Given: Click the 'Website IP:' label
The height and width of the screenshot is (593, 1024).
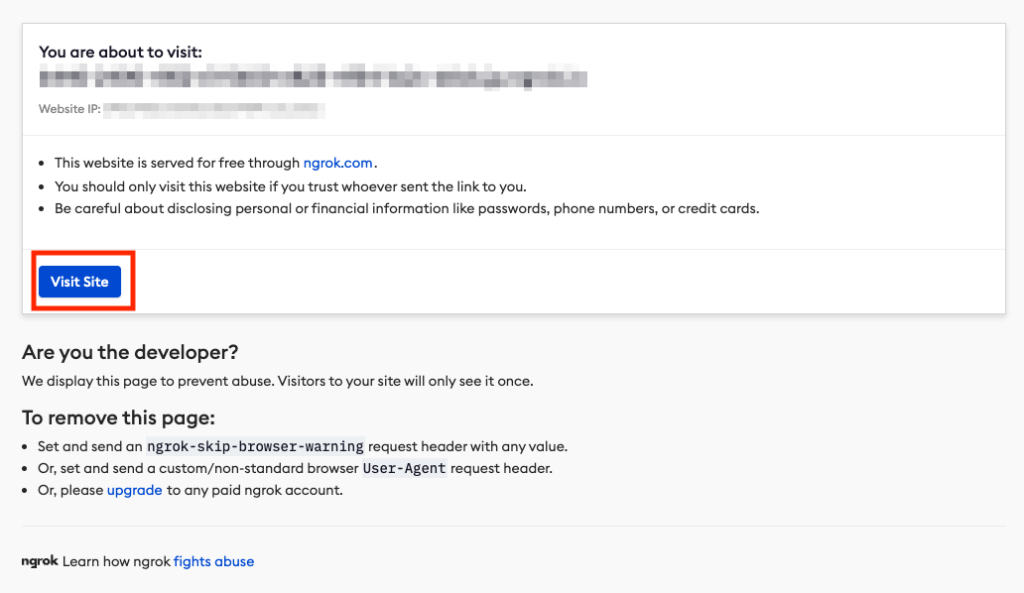Looking at the screenshot, I should [69, 109].
